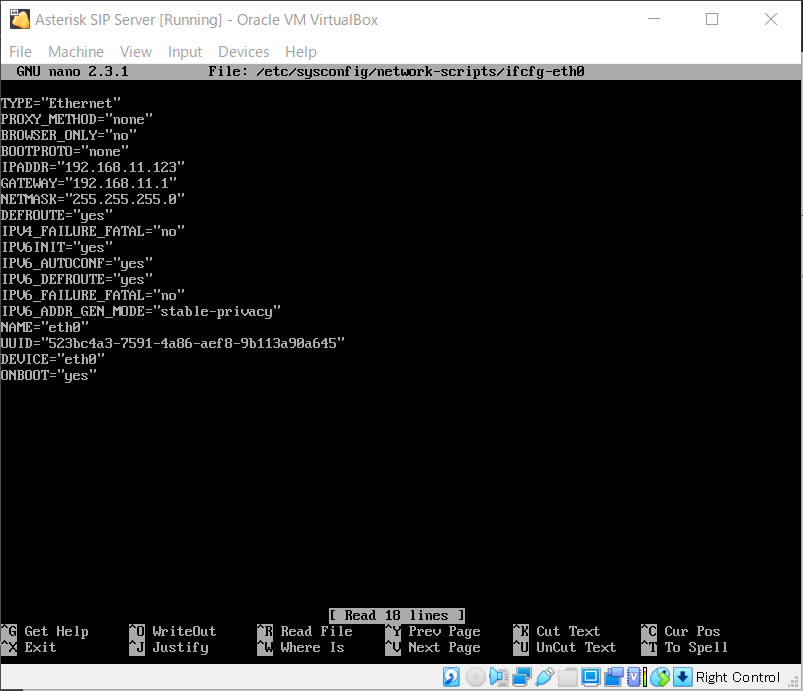
Task: Click the GNU nano 2.3.1 header
Action: [72, 71]
